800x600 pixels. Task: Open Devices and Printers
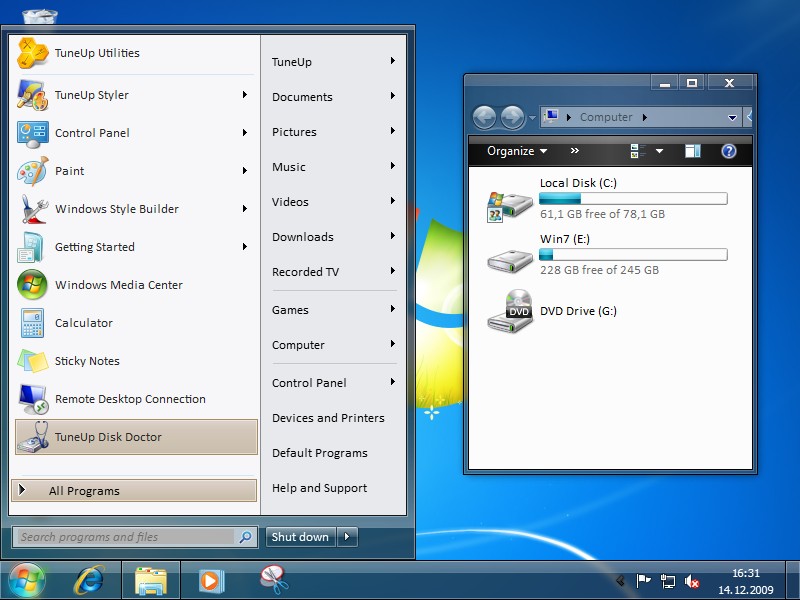(333, 418)
